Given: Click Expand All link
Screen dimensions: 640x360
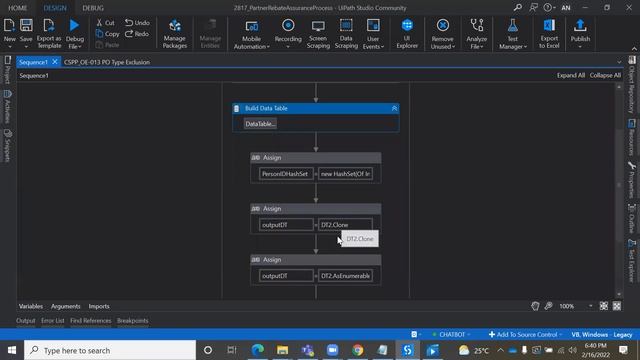Looking at the screenshot, I should (571, 75).
